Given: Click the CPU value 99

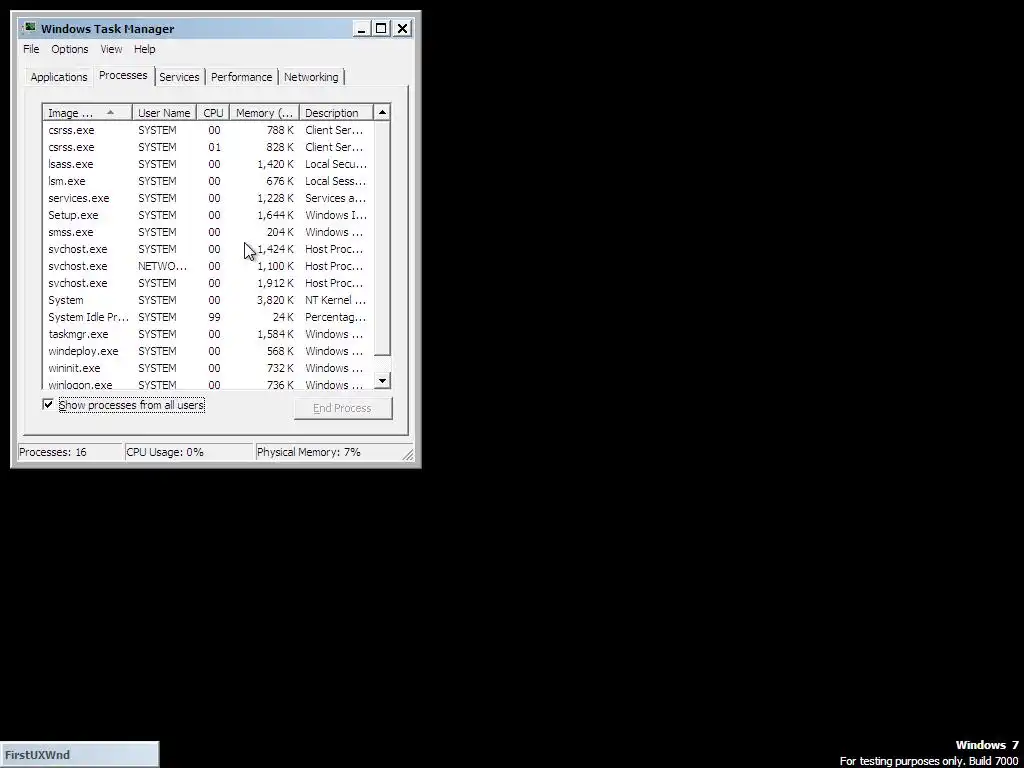Looking at the screenshot, I should point(214,317).
